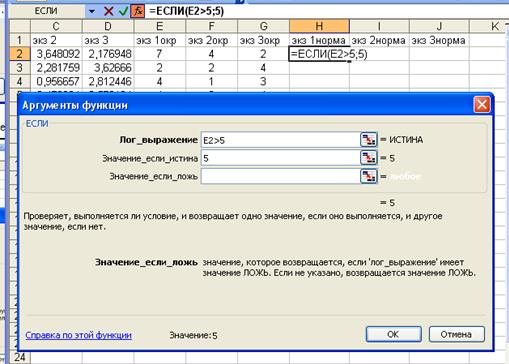Expand the ЕСЛИ name box dropdown arrow

point(92,12)
